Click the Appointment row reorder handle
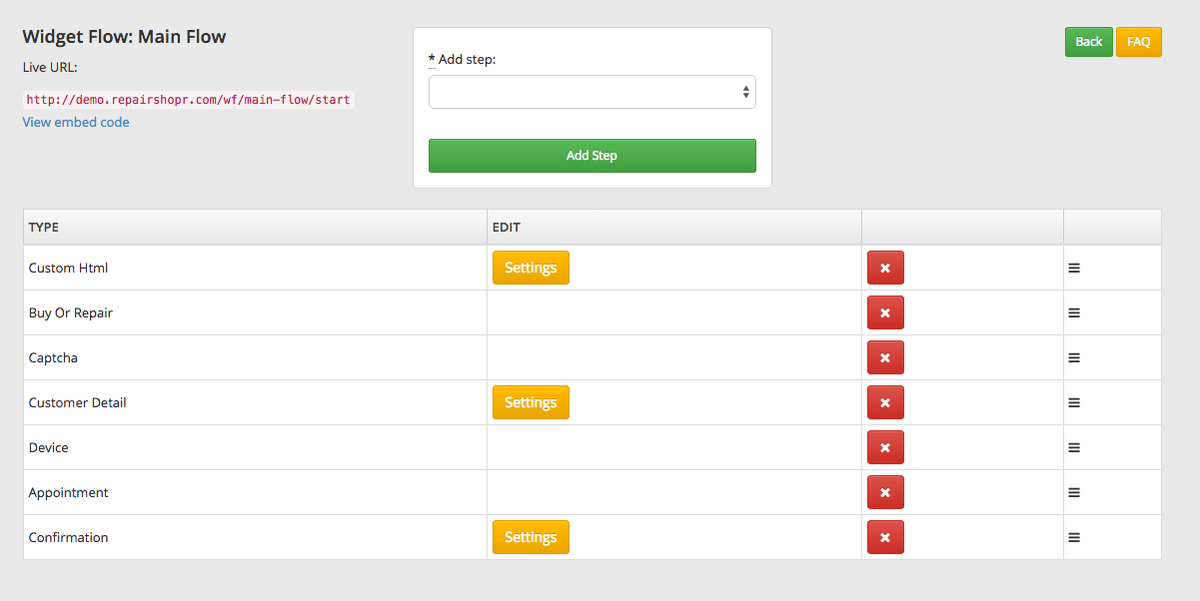Screen dimensions: 1200x601 pos(1074,493)
